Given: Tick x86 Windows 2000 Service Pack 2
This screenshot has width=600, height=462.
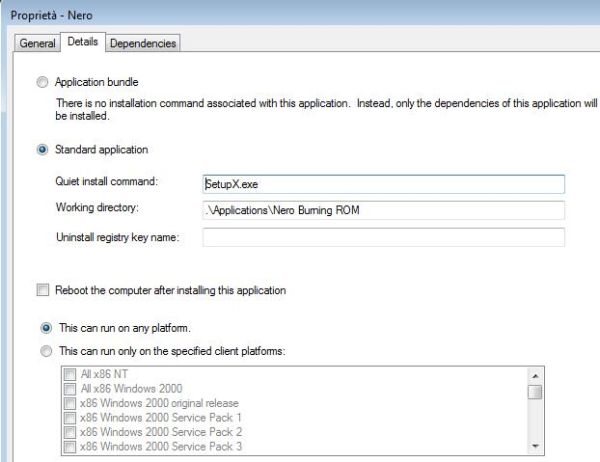Looking at the screenshot, I should (70, 432).
